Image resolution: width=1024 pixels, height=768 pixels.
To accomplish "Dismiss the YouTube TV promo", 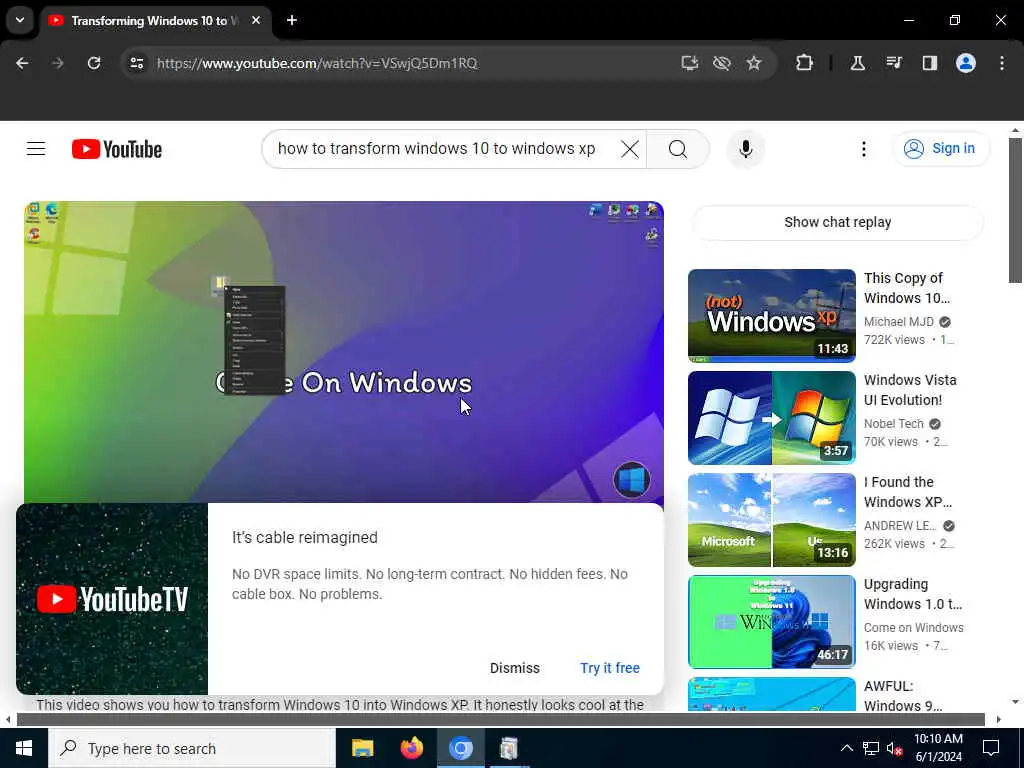I will pyautogui.click(x=515, y=668).
